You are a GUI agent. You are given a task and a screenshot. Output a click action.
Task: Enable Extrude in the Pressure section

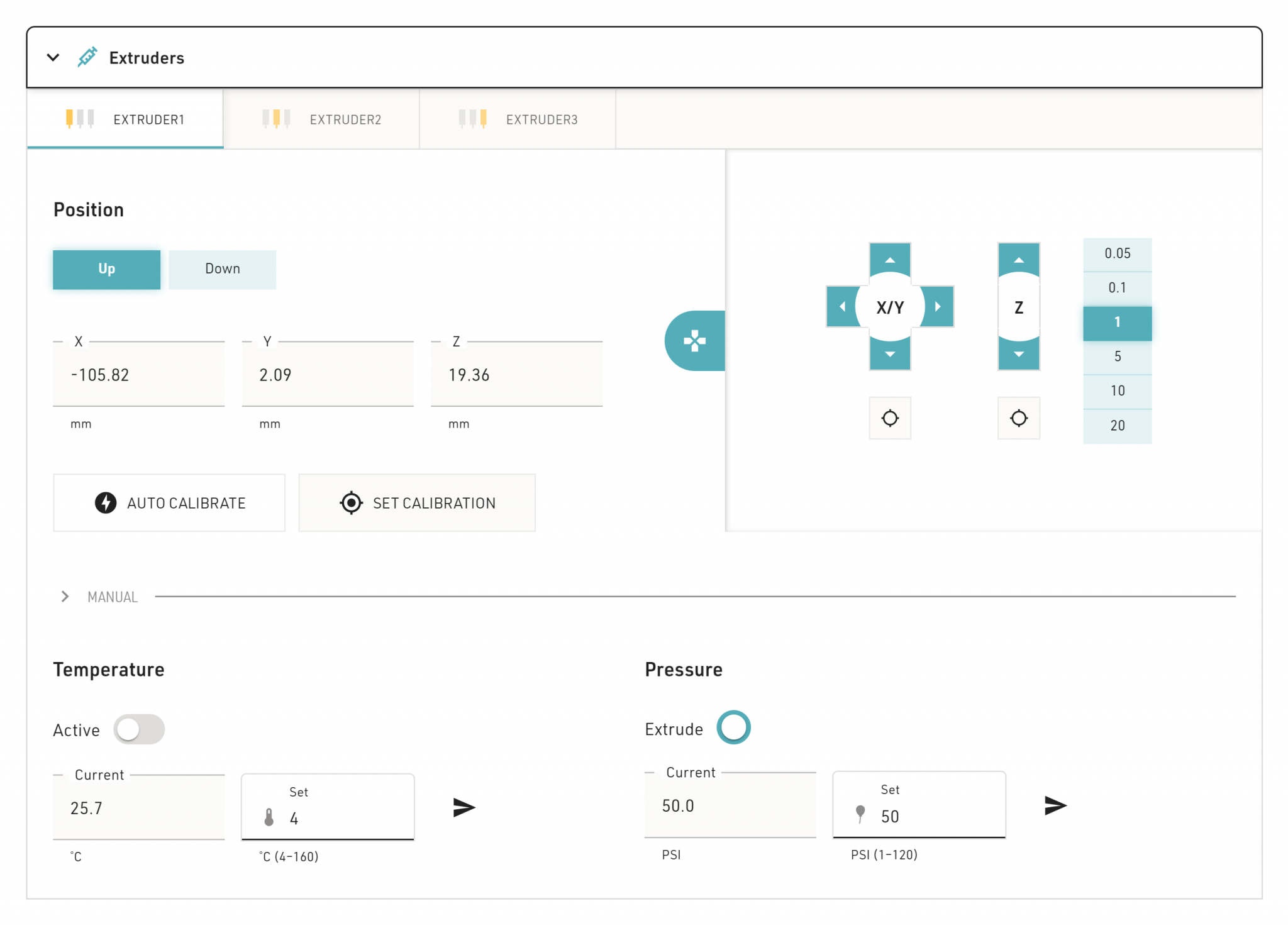pos(735,727)
